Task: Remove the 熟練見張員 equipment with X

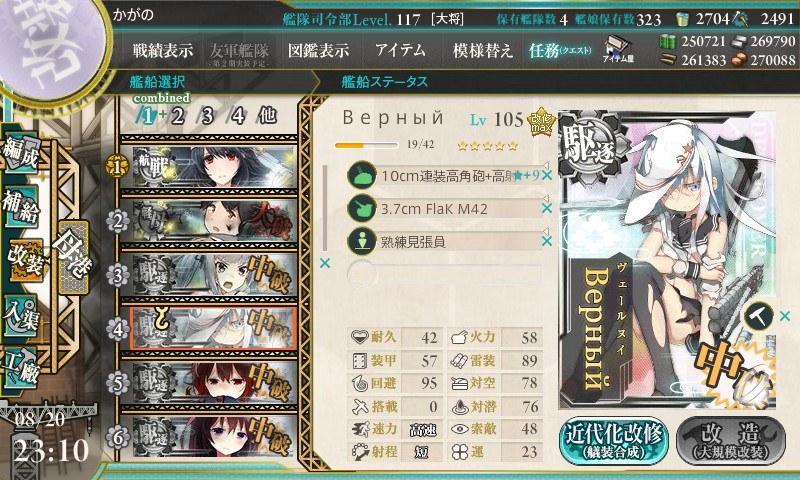Action: click(547, 241)
